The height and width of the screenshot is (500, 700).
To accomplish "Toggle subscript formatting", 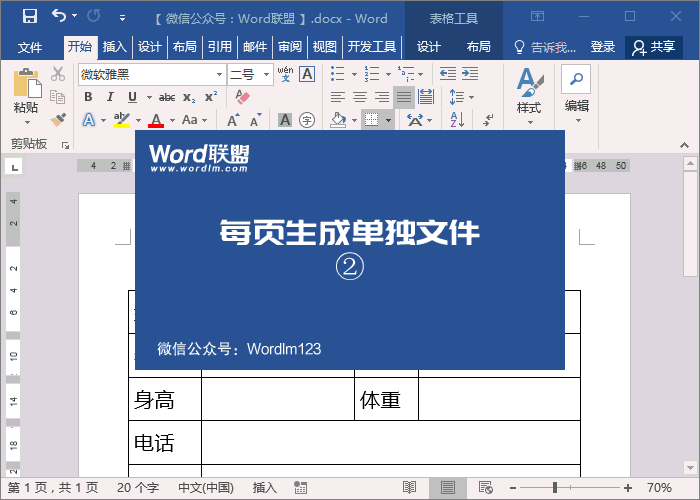I will click(x=189, y=97).
